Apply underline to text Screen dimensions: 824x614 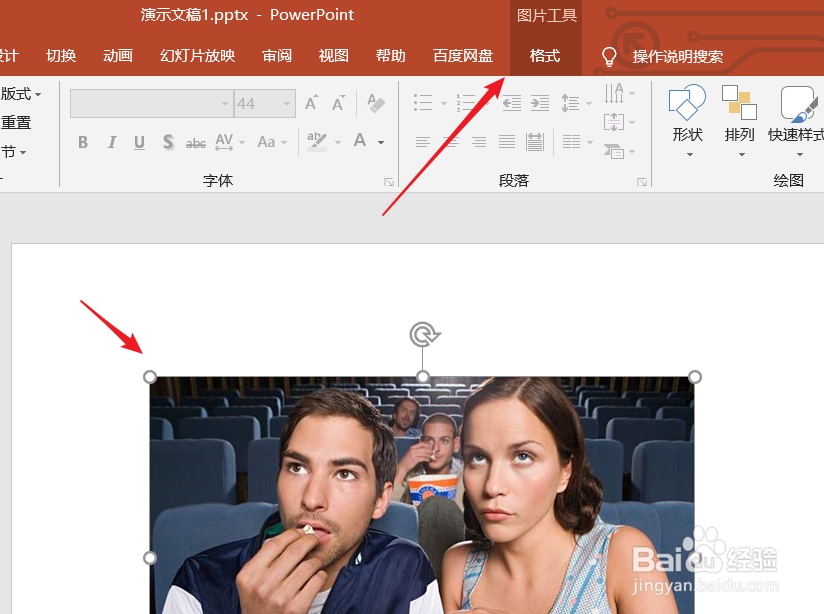pos(139,142)
